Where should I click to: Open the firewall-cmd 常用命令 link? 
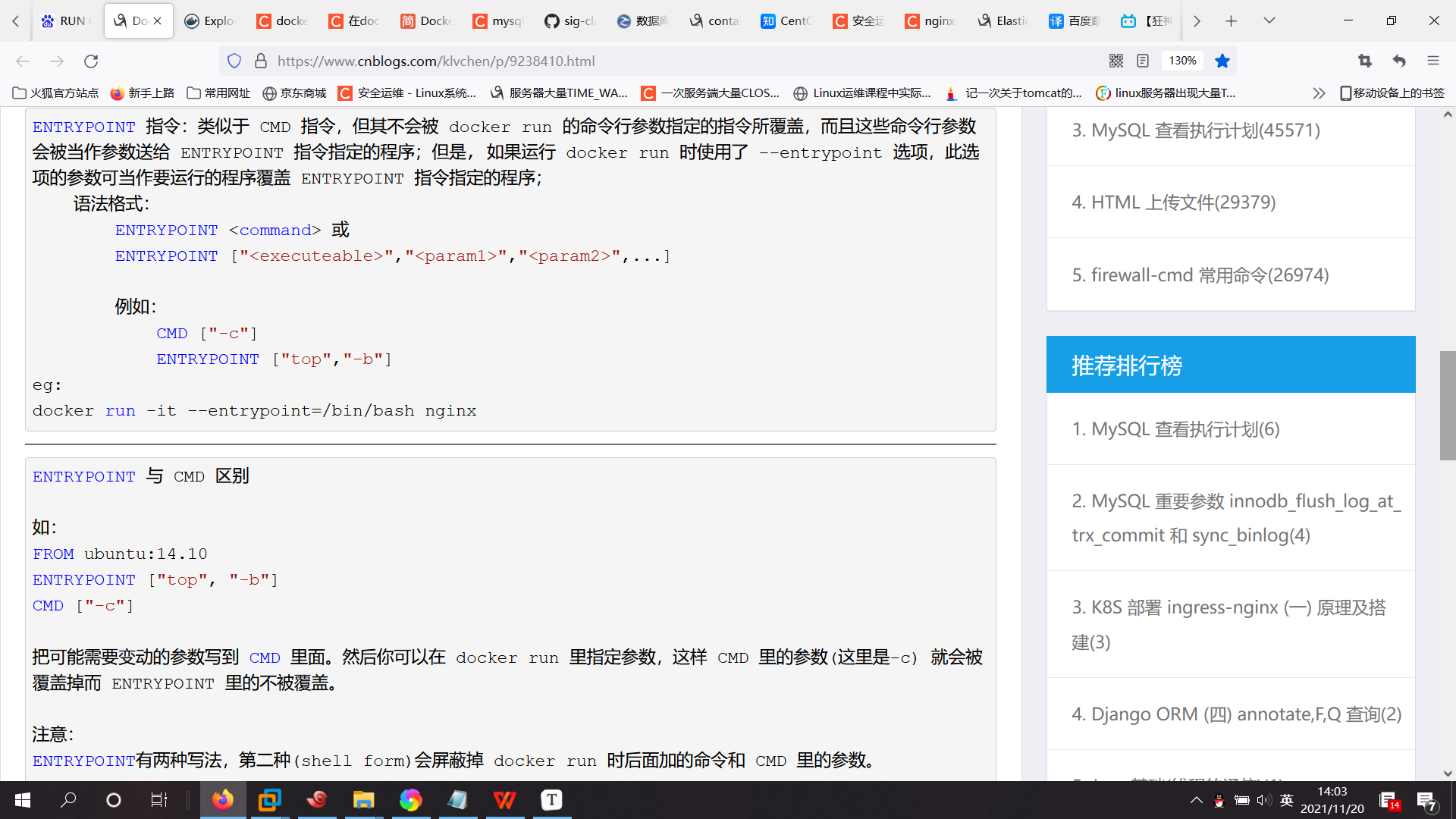click(x=1200, y=275)
